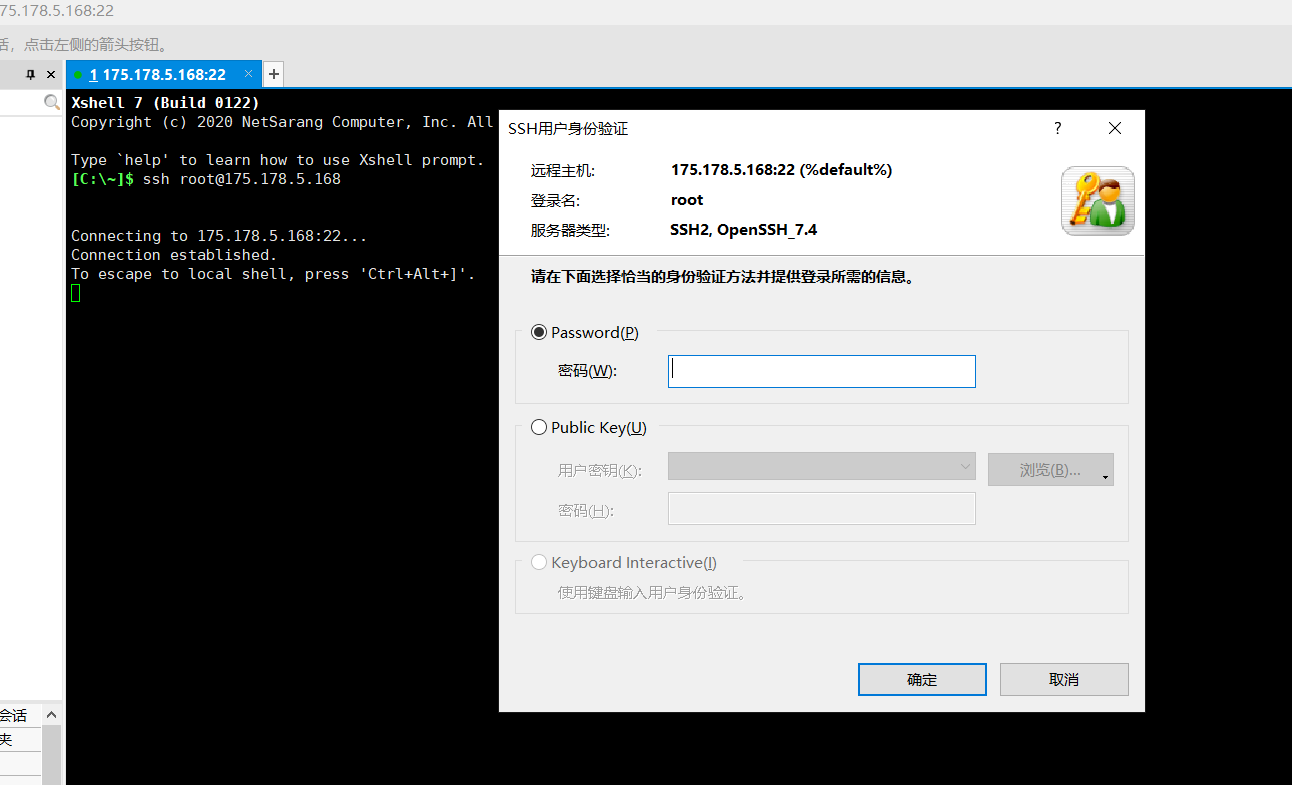Cancel login with the 取消 button
The height and width of the screenshot is (785, 1292).
click(1064, 680)
